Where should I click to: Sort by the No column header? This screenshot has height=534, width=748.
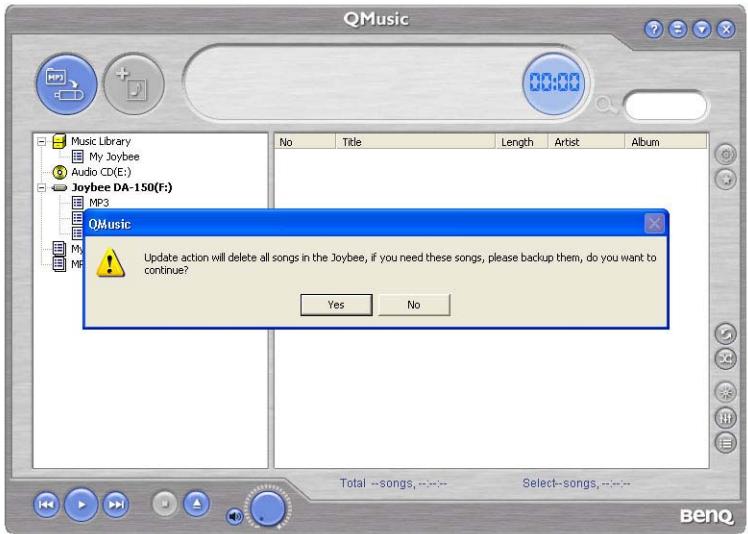pos(305,142)
